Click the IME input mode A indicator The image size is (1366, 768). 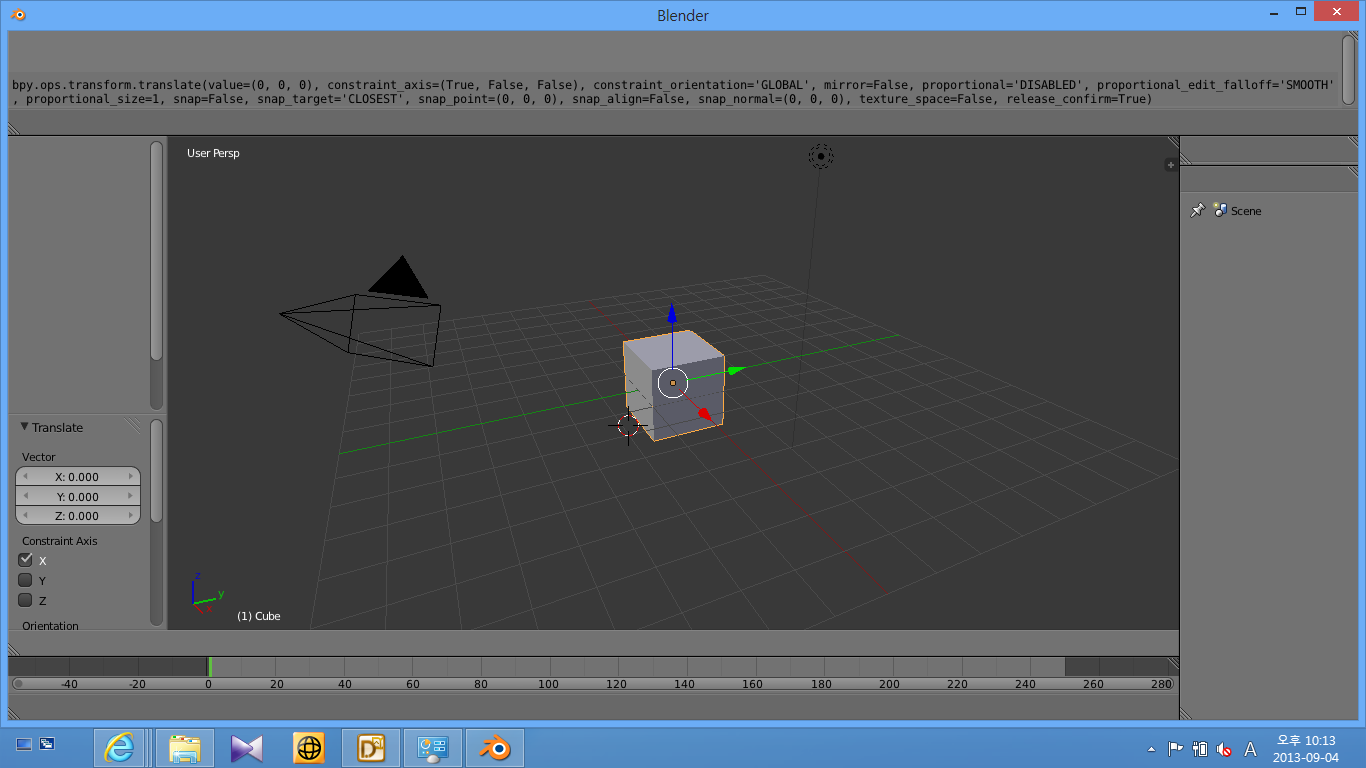coord(1250,749)
